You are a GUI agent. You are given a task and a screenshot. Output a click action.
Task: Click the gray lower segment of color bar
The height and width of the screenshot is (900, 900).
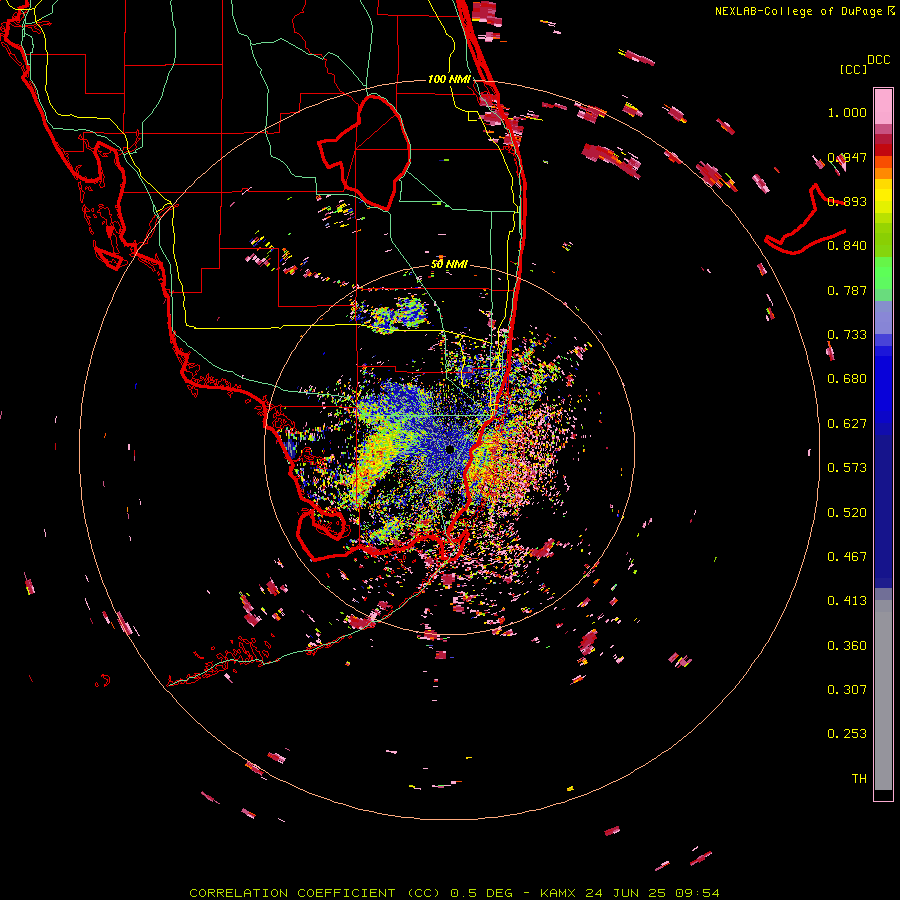coord(883,695)
